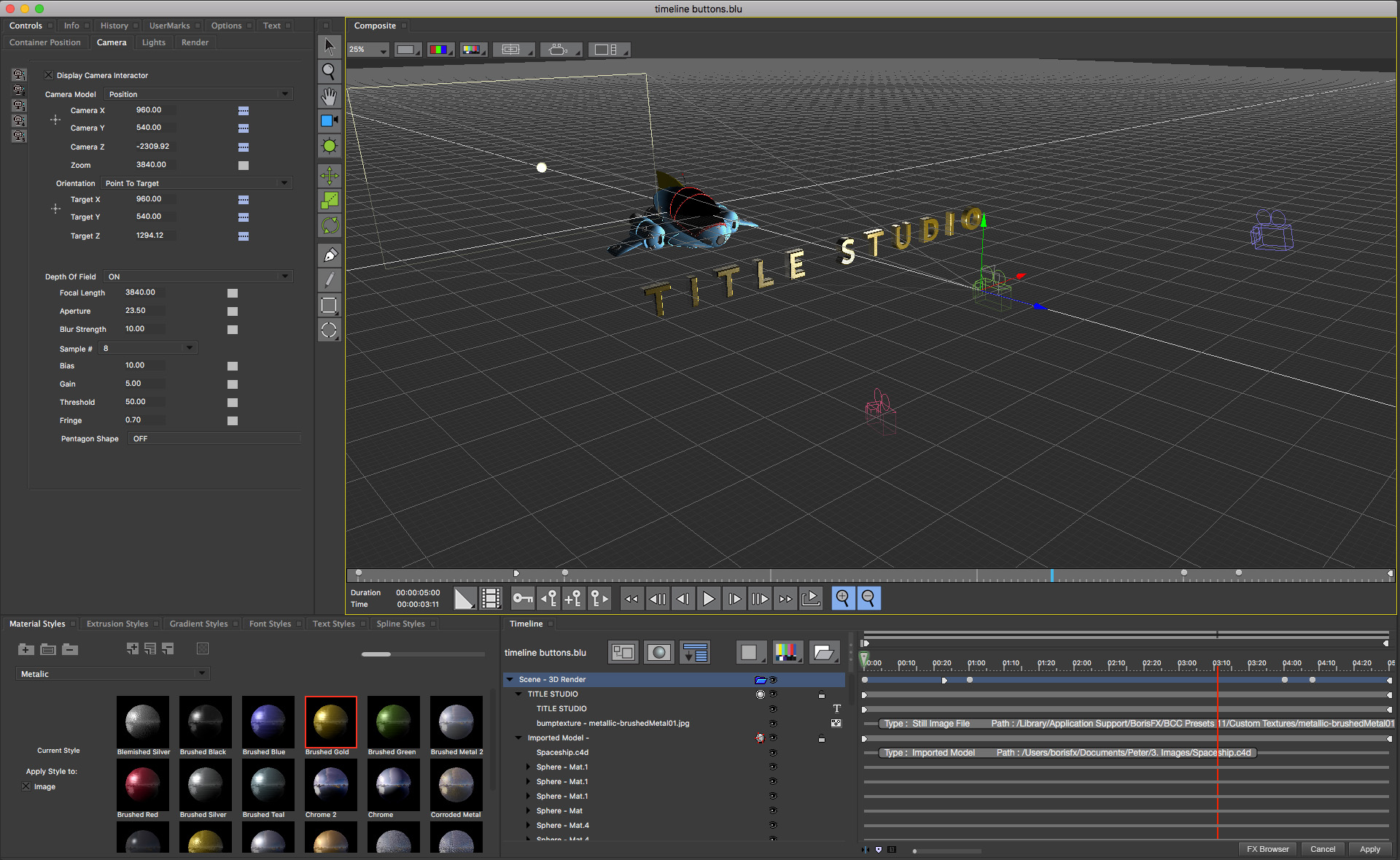Open the Lights tab
This screenshot has height=860, width=1400.
154,42
